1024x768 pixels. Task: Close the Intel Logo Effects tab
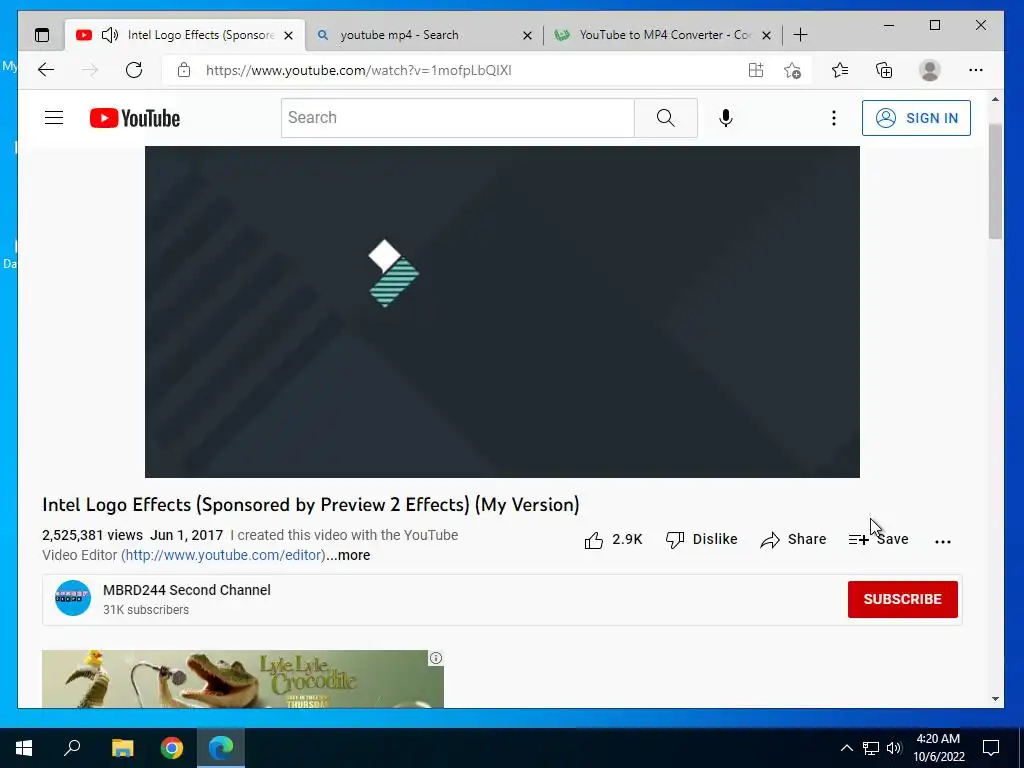[288, 36]
